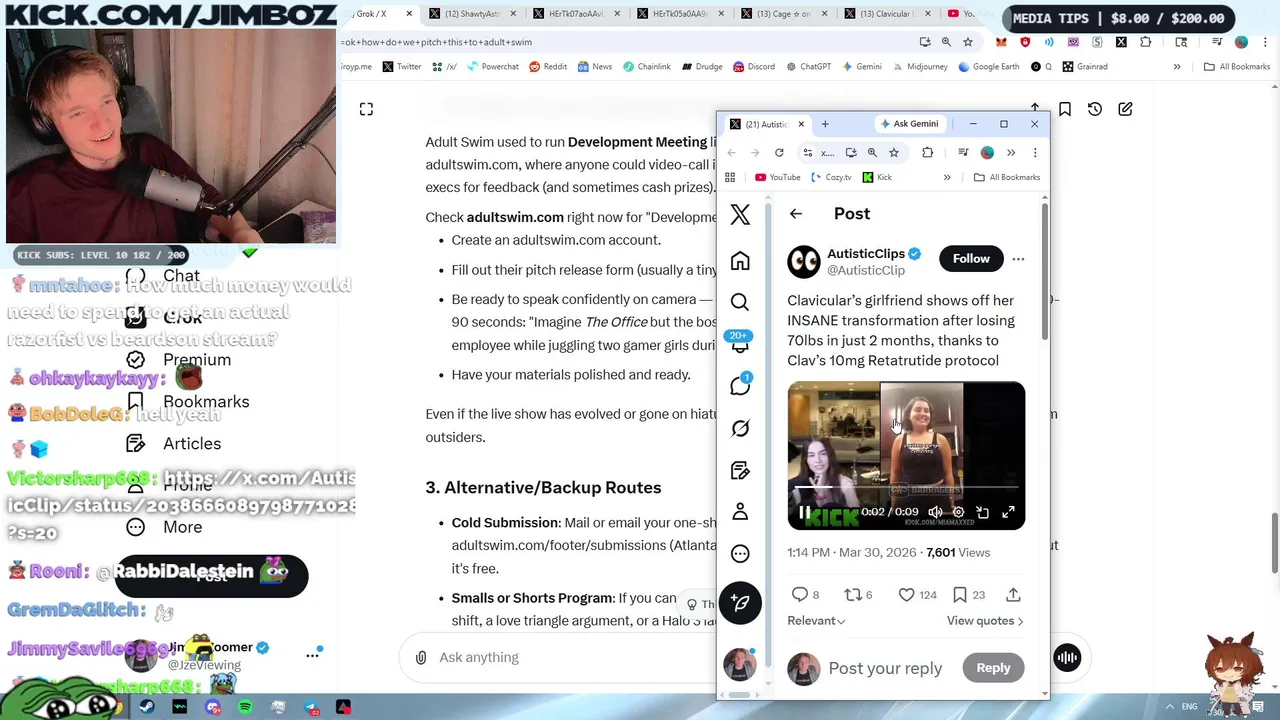Image resolution: width=1280 pixels, height=720 pixels.
Task: Start new Grok chat with compose icon
Action: point(1125,109)
